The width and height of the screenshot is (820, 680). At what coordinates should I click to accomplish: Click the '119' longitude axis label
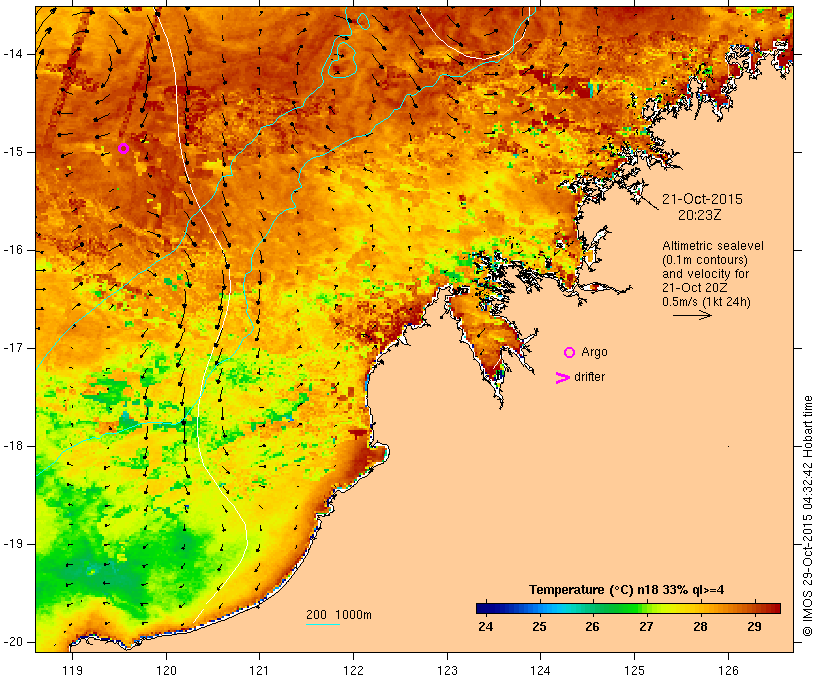pos(72,670)
